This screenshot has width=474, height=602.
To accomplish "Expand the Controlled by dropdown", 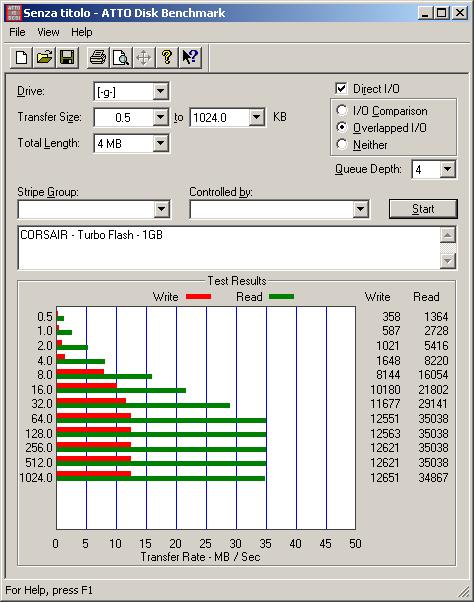I will point(360,209).
